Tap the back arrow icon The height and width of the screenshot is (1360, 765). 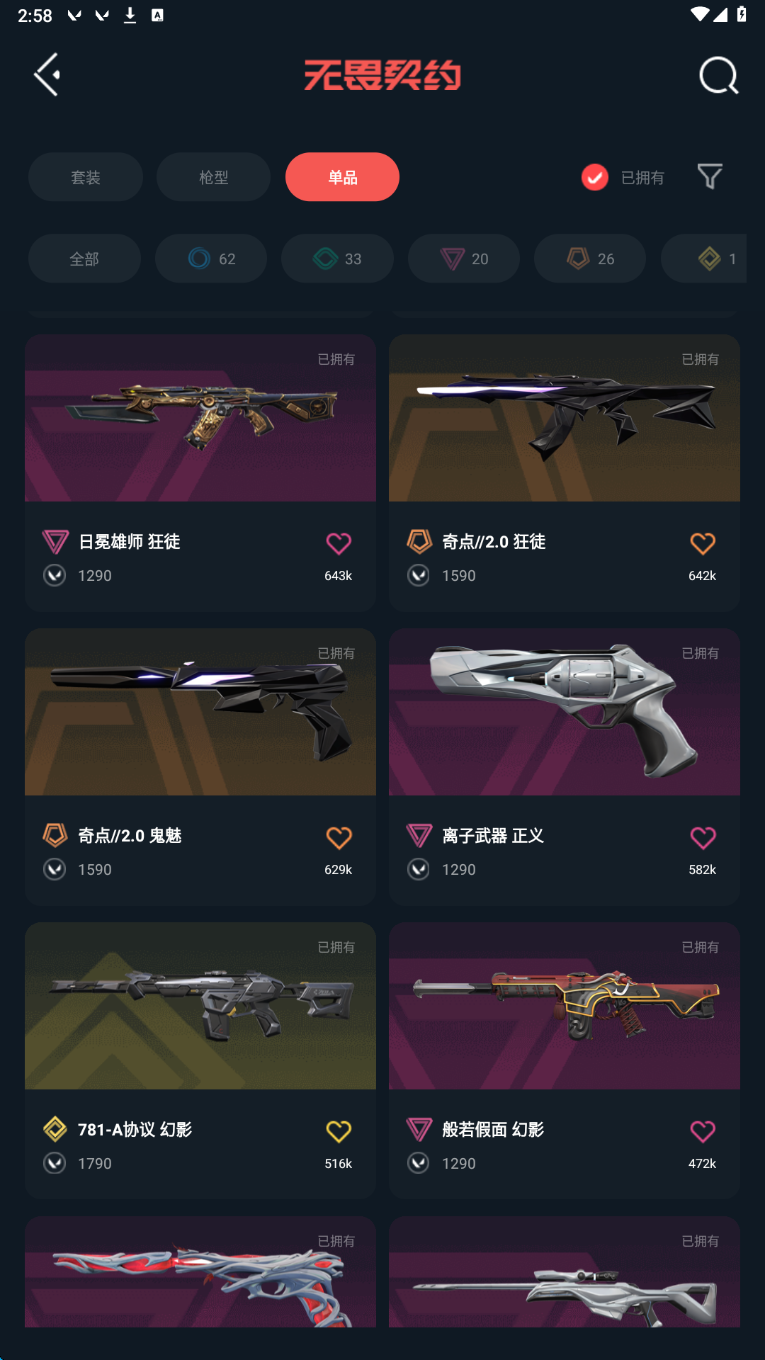pos(47,75)
